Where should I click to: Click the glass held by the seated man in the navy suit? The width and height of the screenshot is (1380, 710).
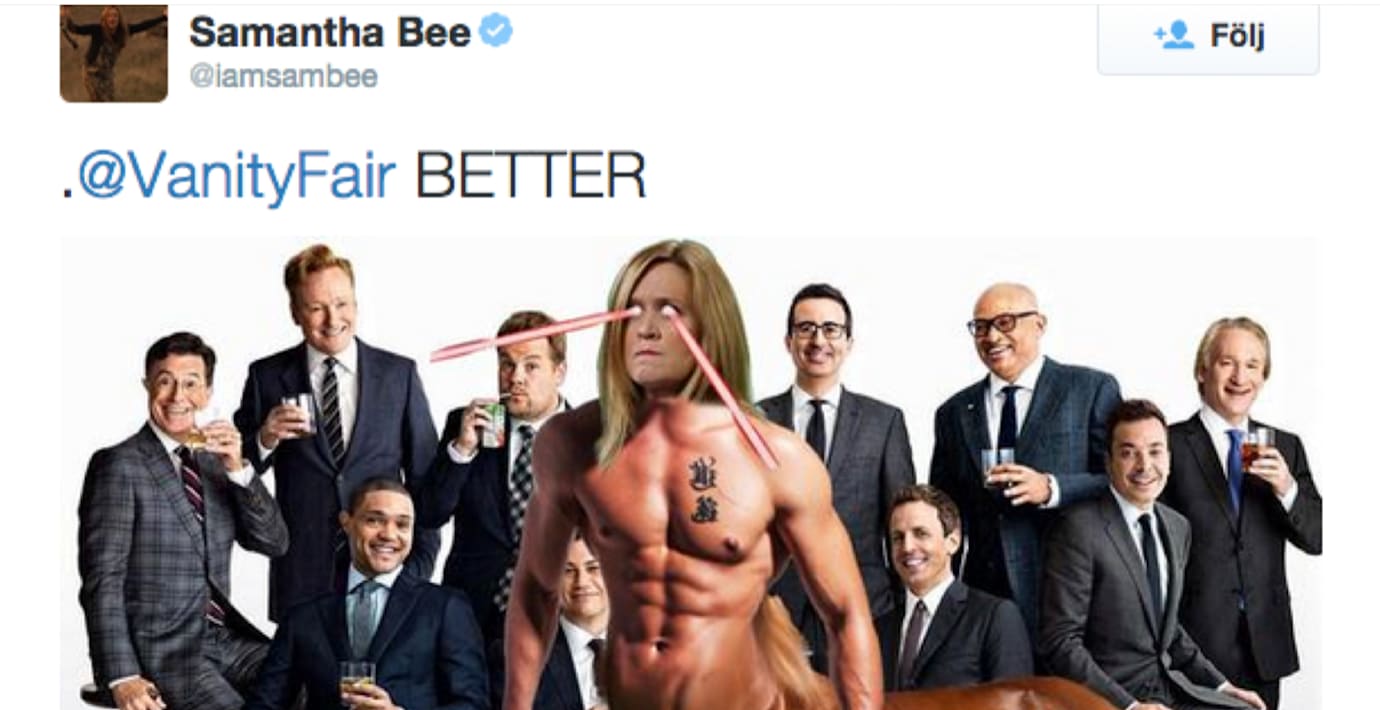coord(357,677)
